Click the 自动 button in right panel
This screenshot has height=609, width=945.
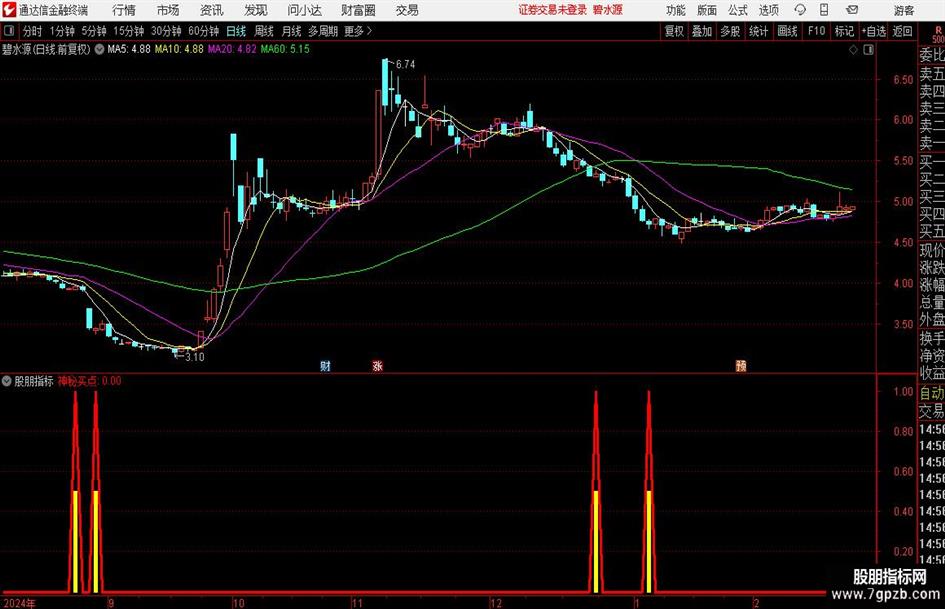(932, 394)
